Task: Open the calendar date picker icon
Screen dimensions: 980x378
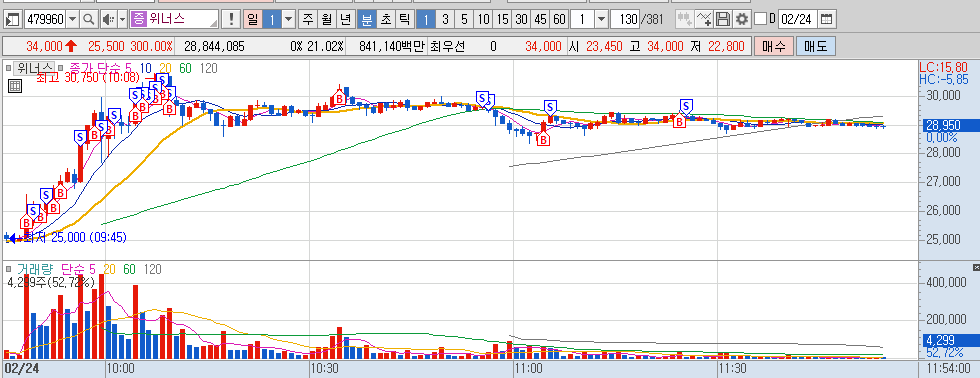Action: (x=826, y=19)
